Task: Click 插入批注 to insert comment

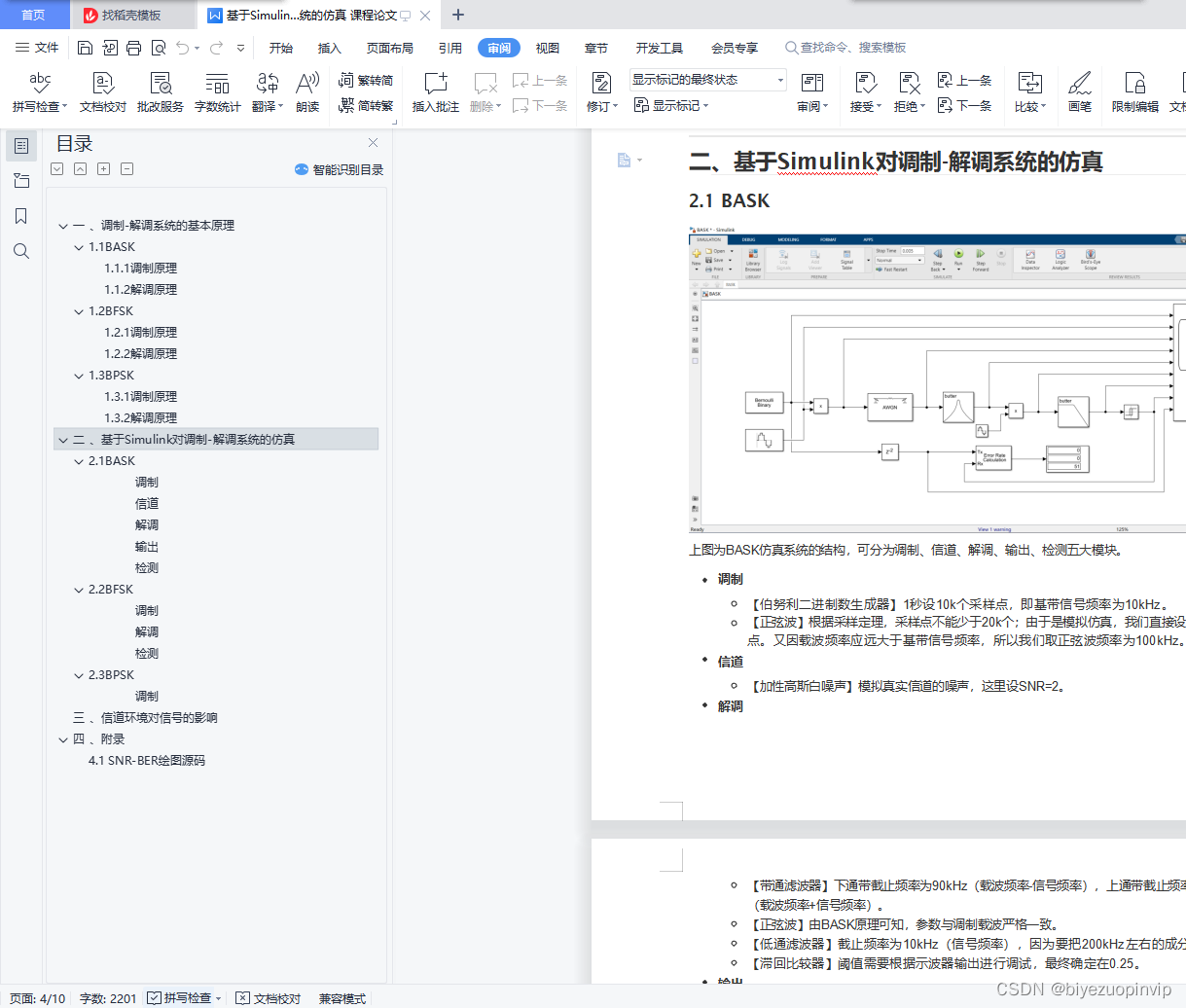Action: tap(435, 92)
